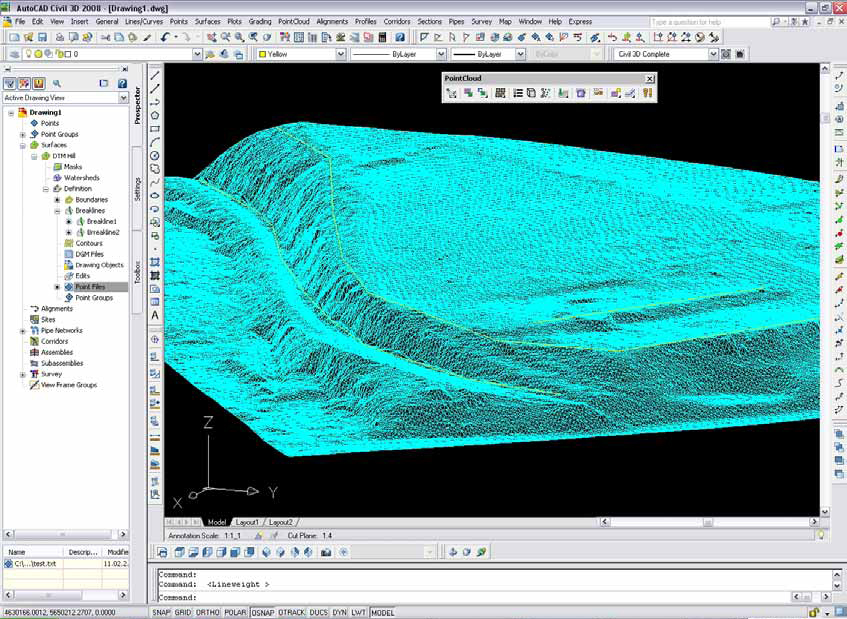Select the Text tool 'A' icon

pos(155,315)
